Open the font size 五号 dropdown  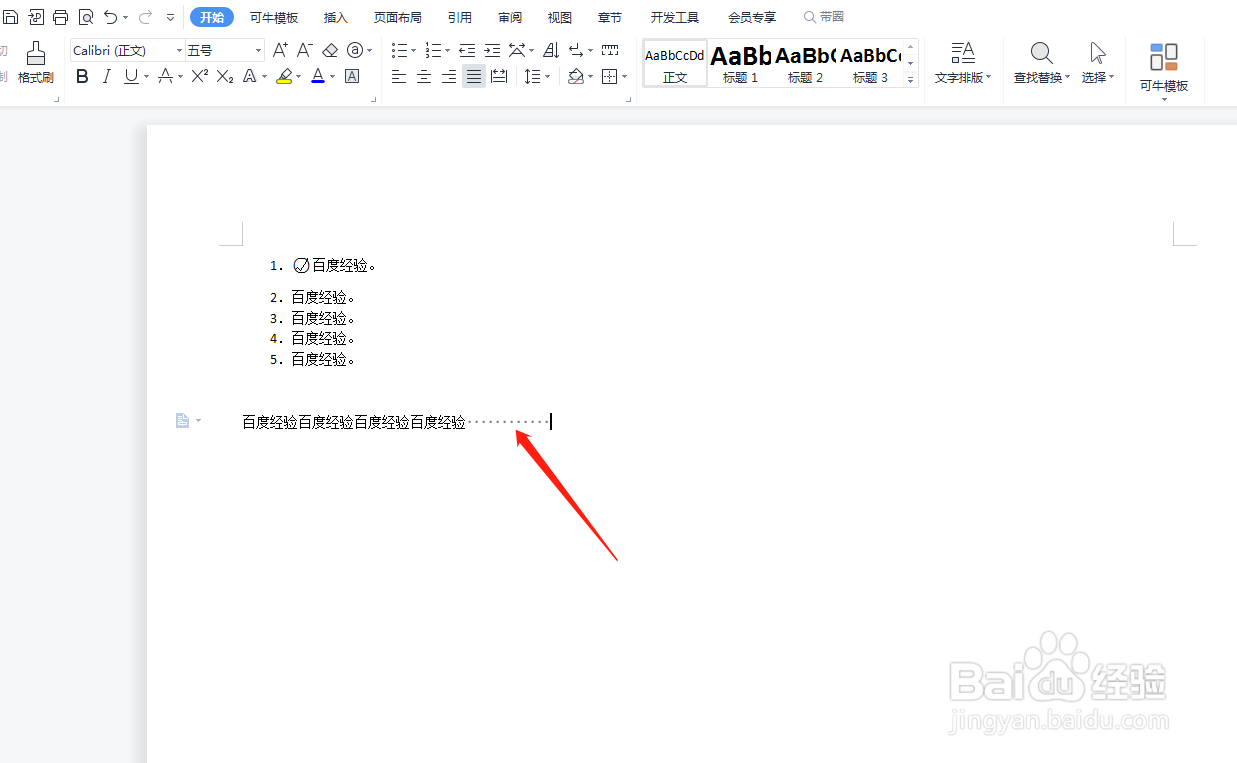click(258, 50)
